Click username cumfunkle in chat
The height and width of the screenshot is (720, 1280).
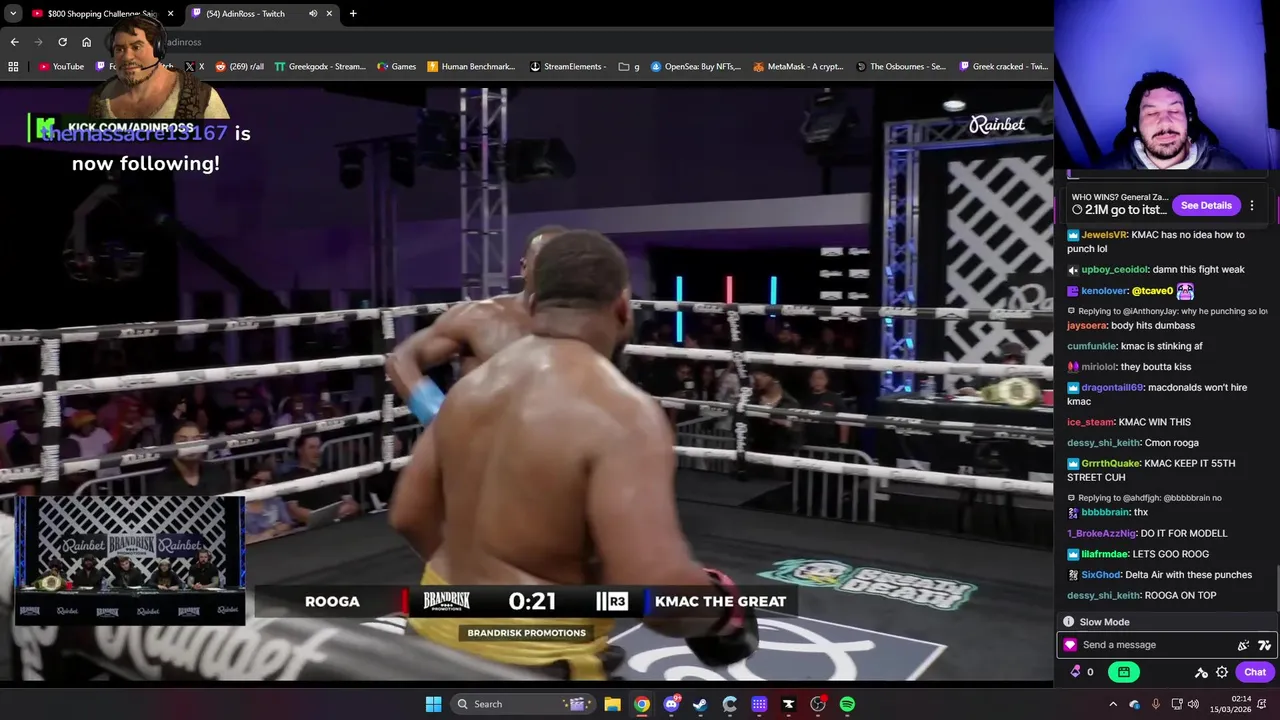(x=1091, y=346)
